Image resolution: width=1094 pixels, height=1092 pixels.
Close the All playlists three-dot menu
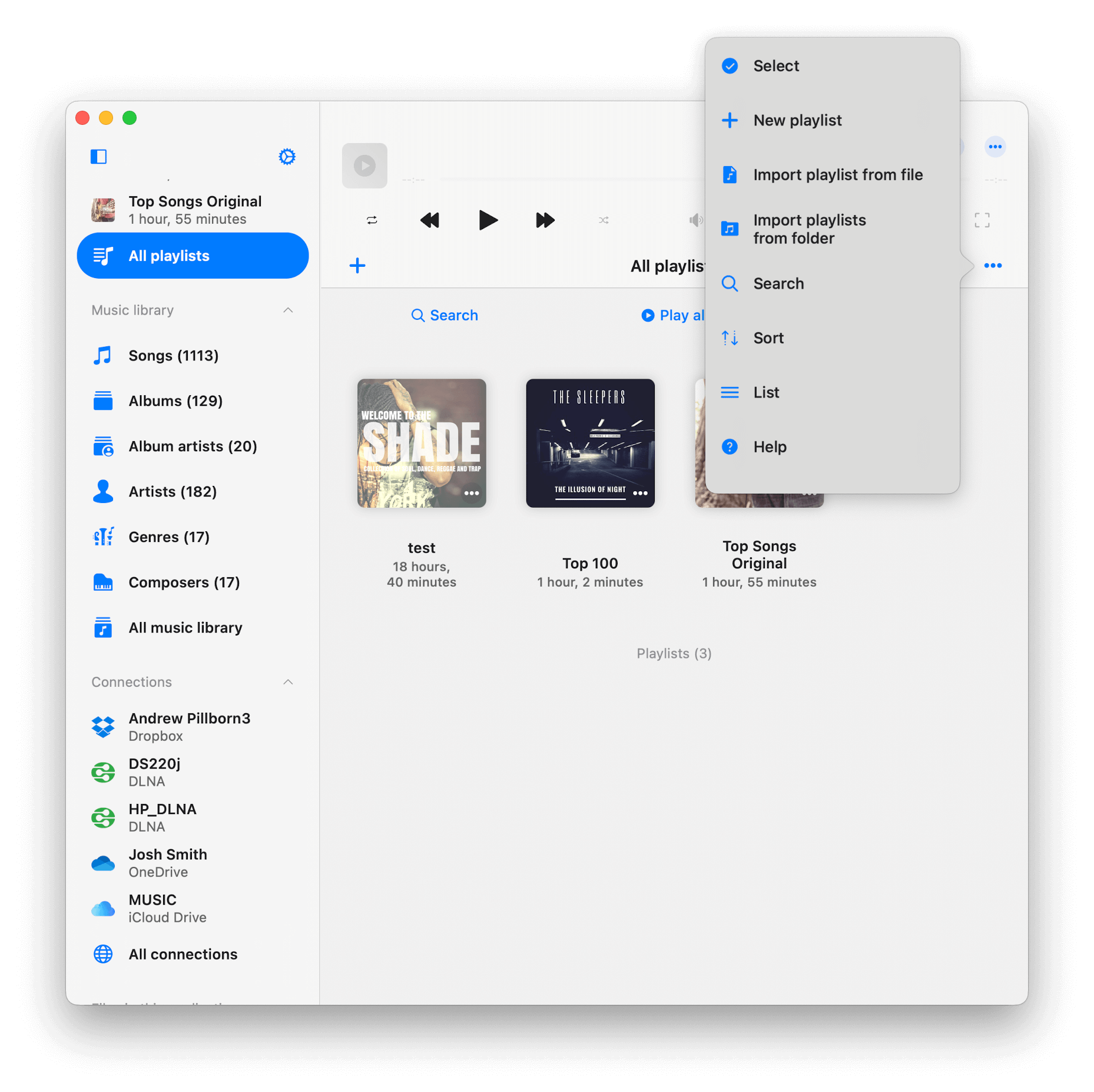pyautogui.click(x=993, y=266)
